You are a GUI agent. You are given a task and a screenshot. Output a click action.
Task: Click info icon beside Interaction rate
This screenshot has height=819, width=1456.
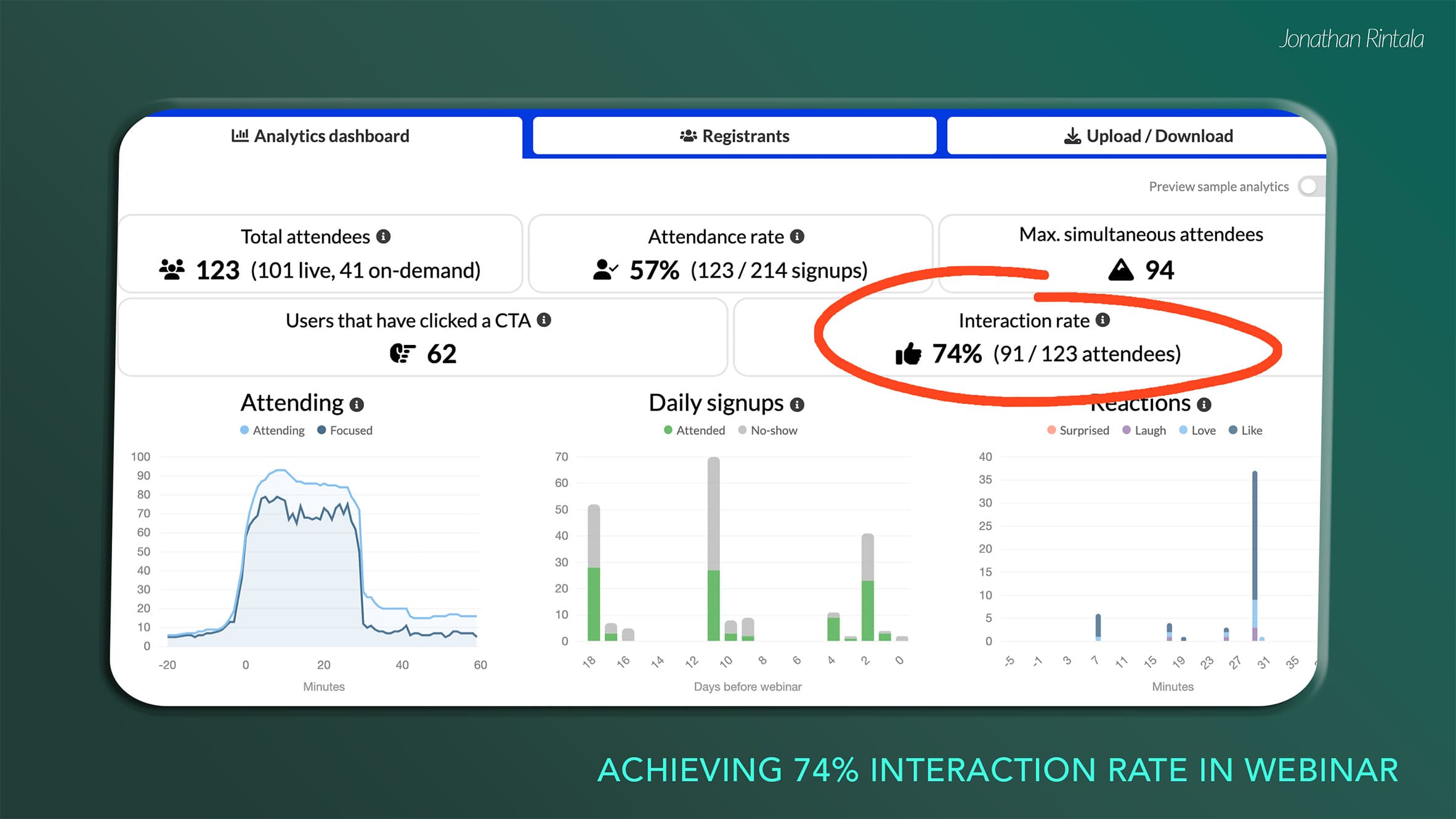(x=1103, y=320)
